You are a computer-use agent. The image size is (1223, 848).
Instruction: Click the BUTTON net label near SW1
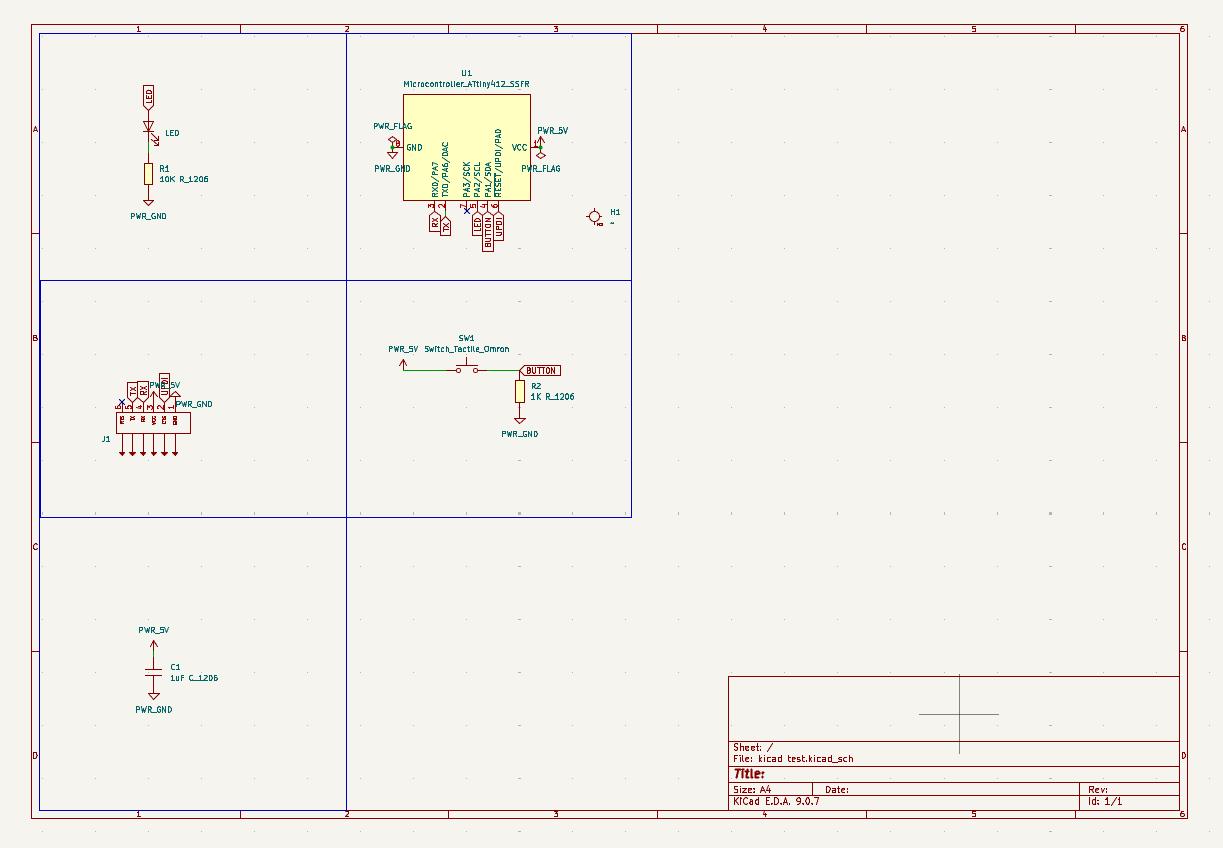pyautogui.click(x=540, y=369)
